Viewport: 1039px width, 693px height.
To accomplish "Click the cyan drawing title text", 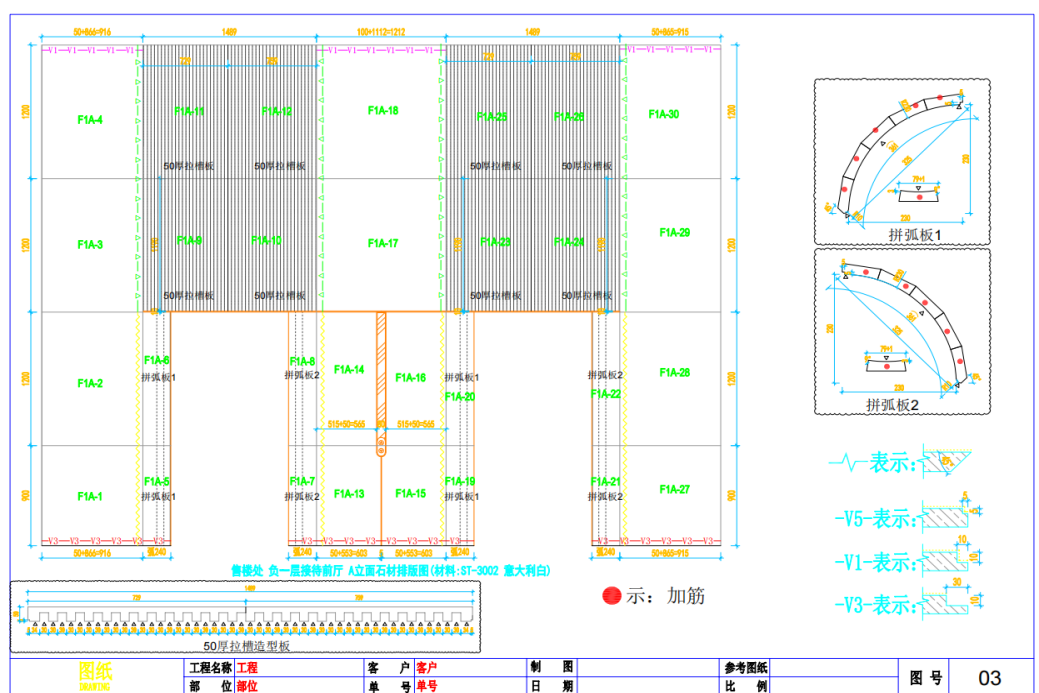I will pyautogui.click(x=391, y=570).
